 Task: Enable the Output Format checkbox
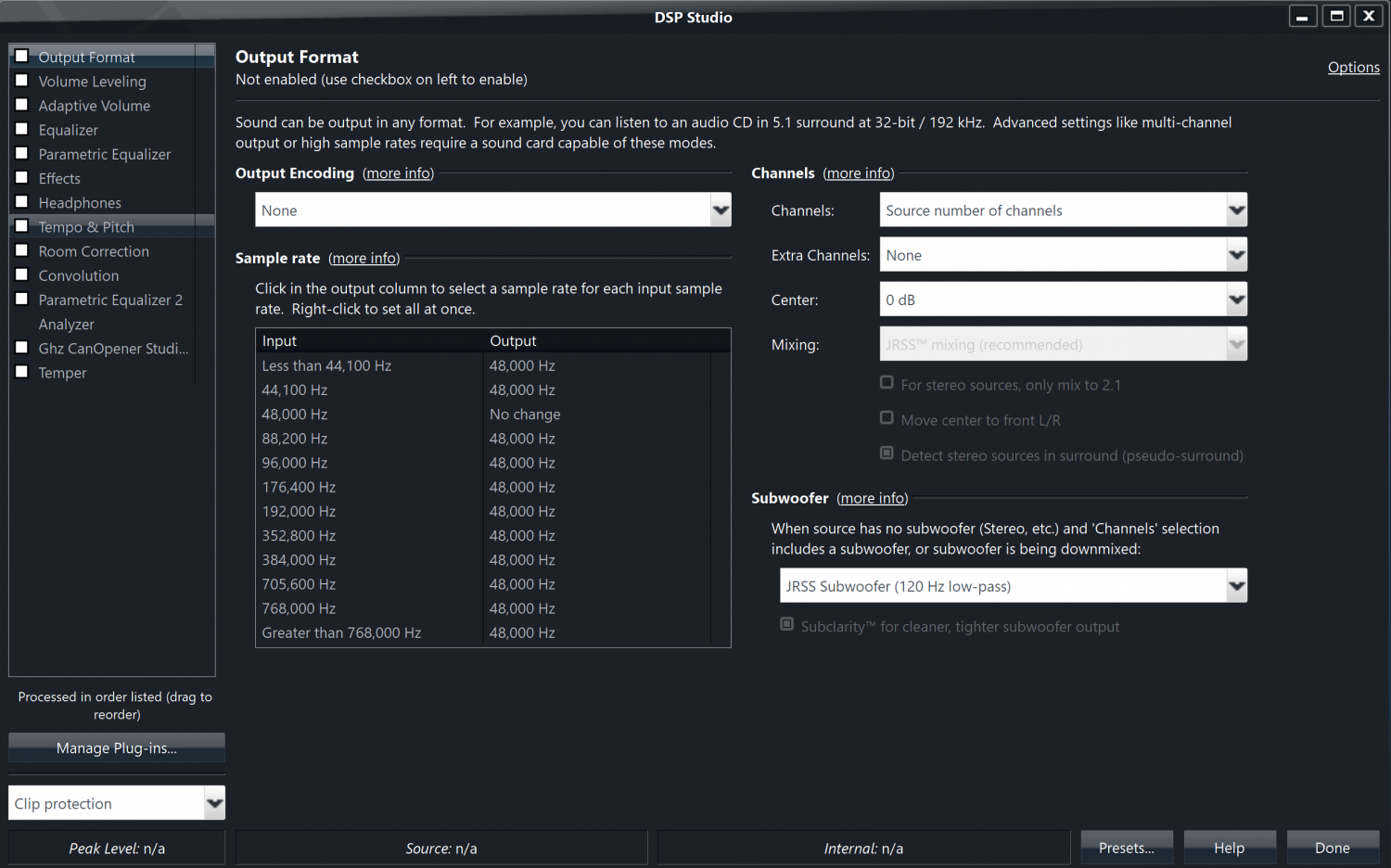click(22, 56)
